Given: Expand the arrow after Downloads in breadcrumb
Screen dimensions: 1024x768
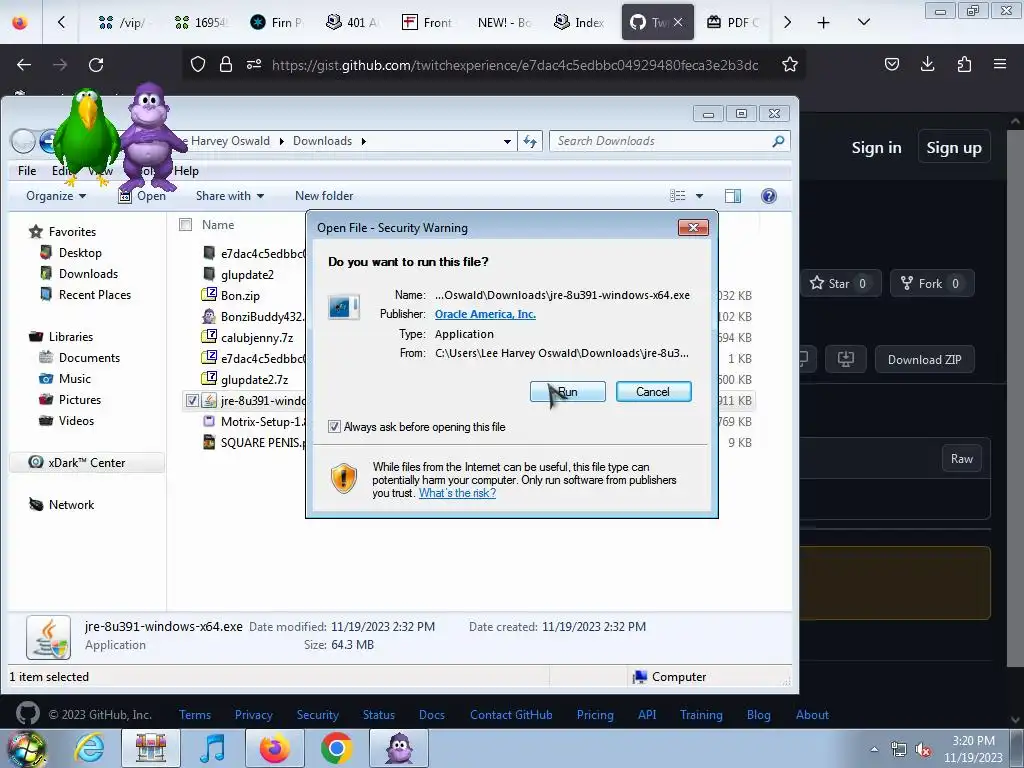Looking at the screenshot, I should [364, 141].
